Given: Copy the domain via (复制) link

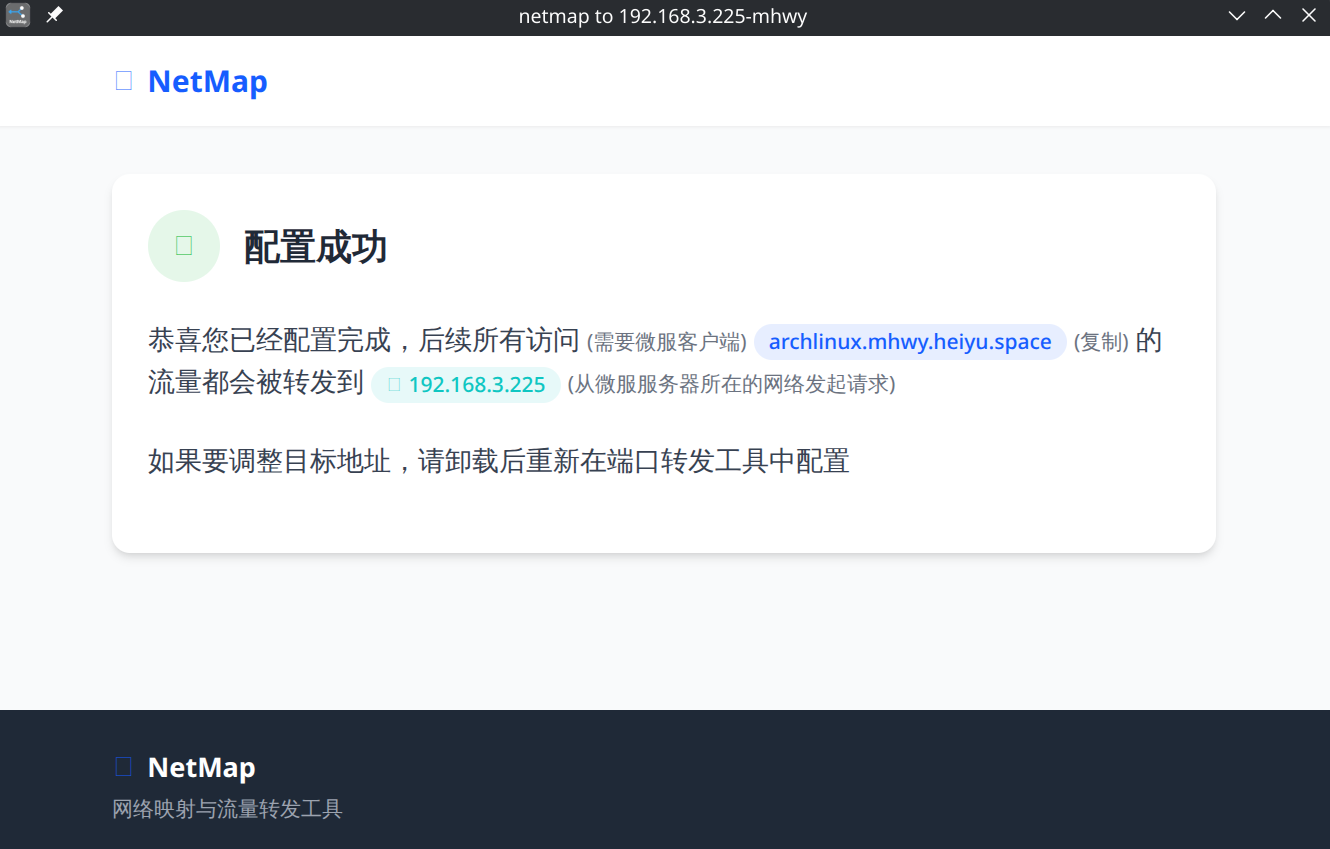Looking at the screenshot, I should [1101, 342].
